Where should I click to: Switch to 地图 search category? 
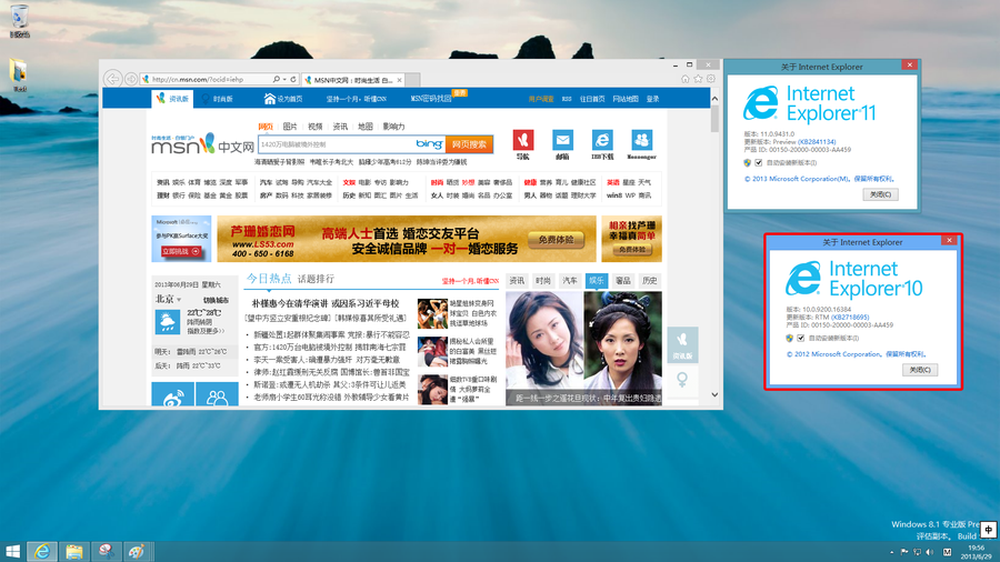pyautogui.click(x=365, y=126)
